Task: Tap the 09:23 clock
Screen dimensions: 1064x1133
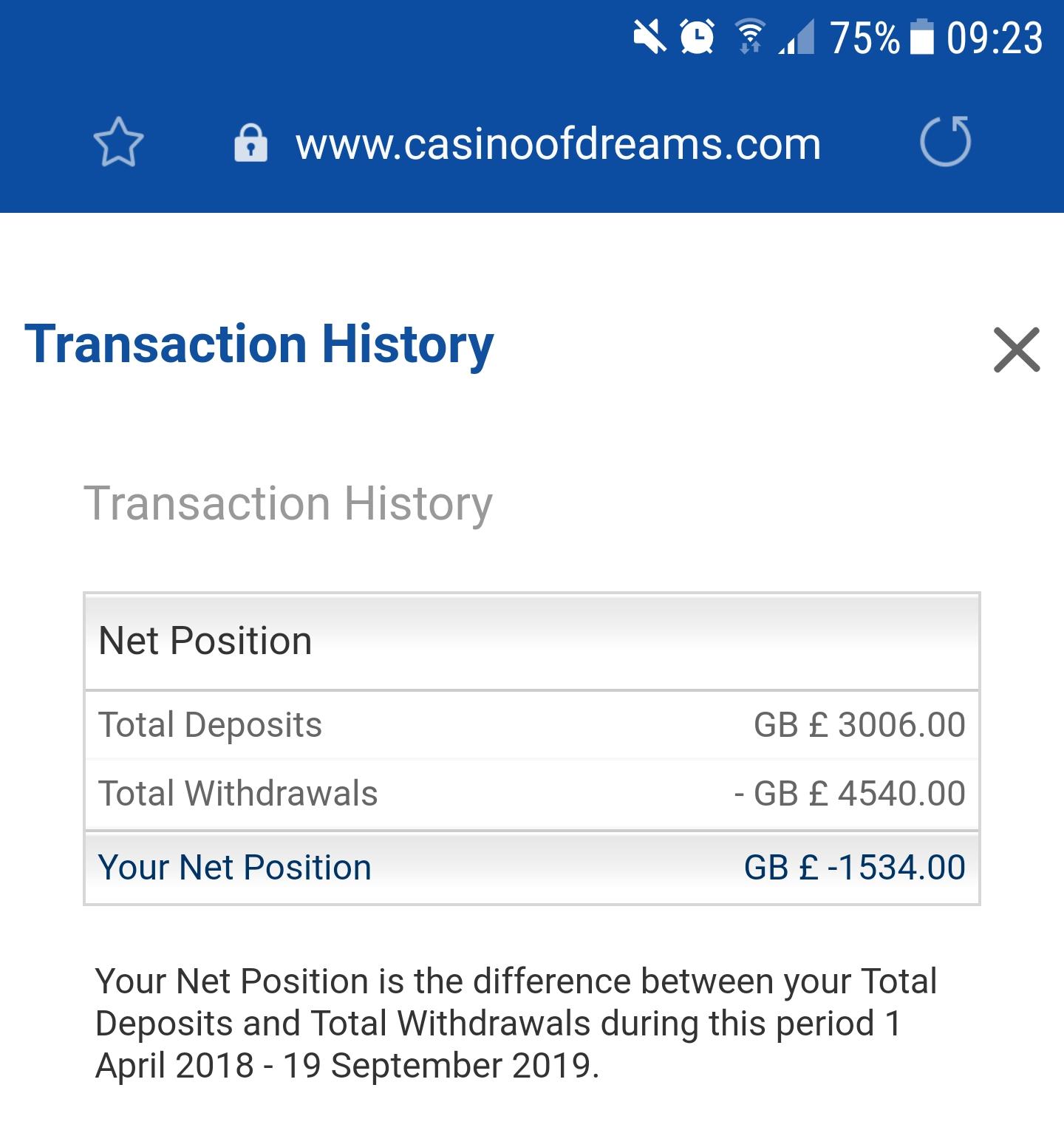Action: (995, 38)
